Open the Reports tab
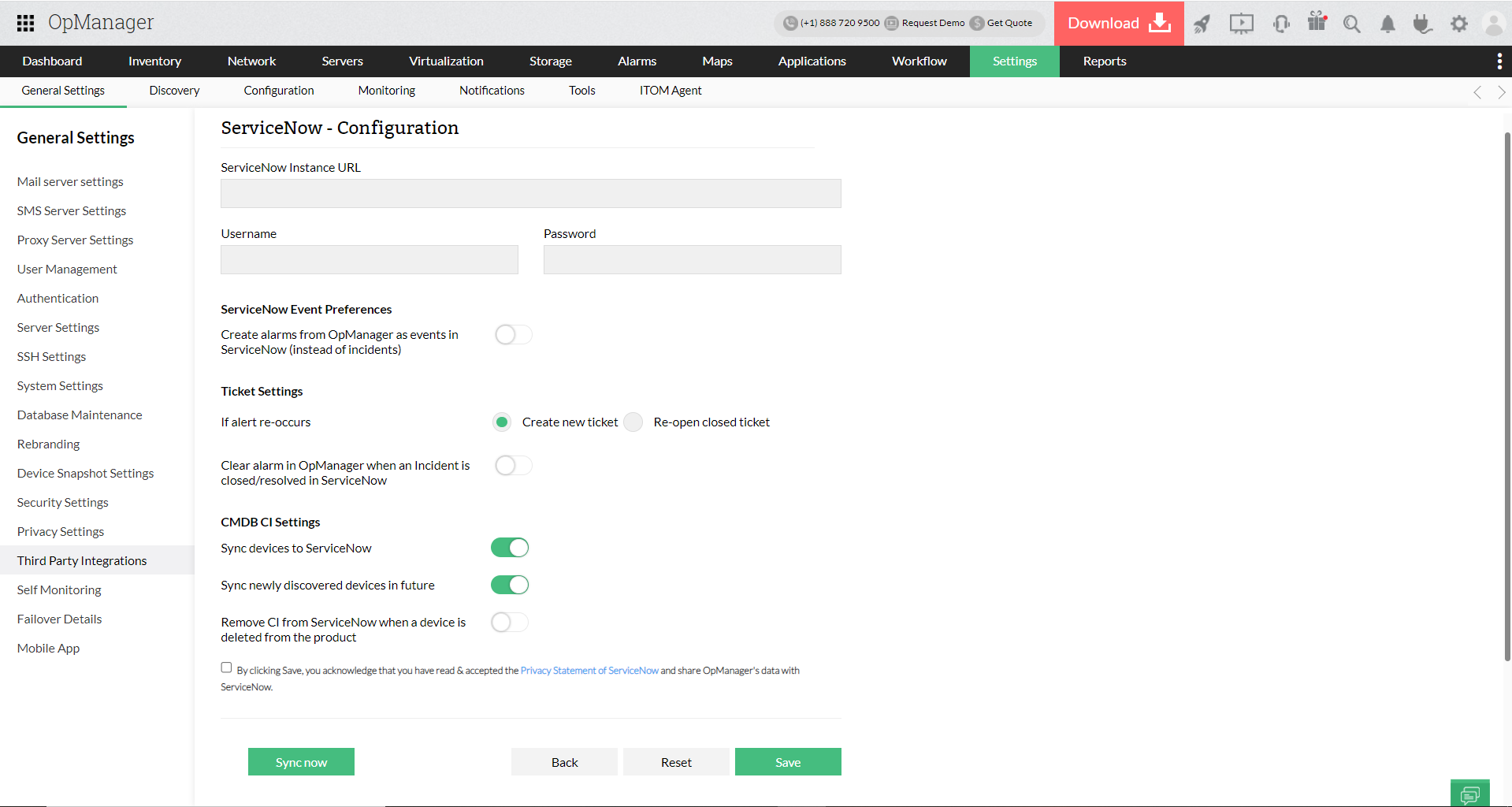 coord(1104,61)
